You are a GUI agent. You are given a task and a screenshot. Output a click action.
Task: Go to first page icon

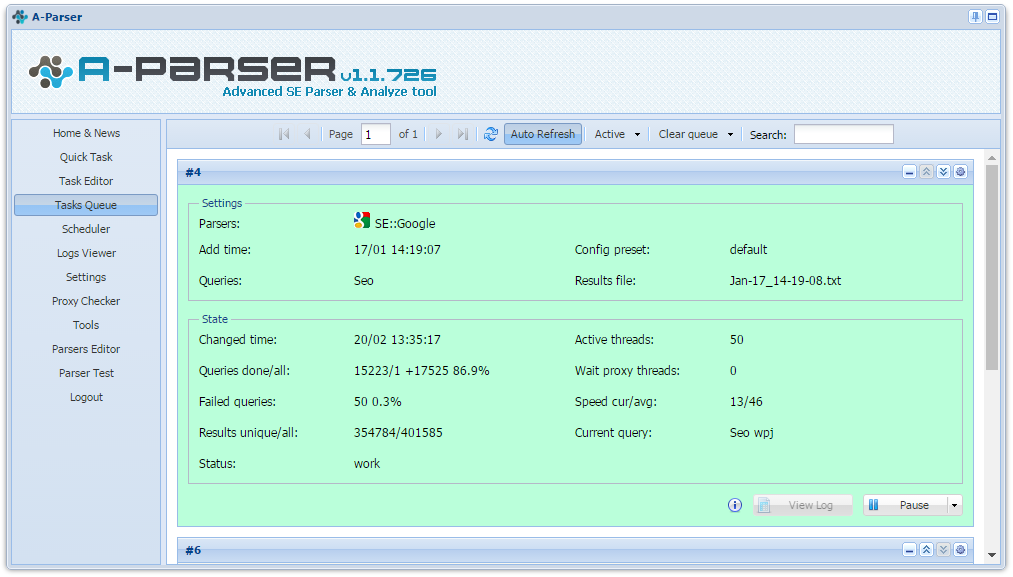[x=284, y=134]
